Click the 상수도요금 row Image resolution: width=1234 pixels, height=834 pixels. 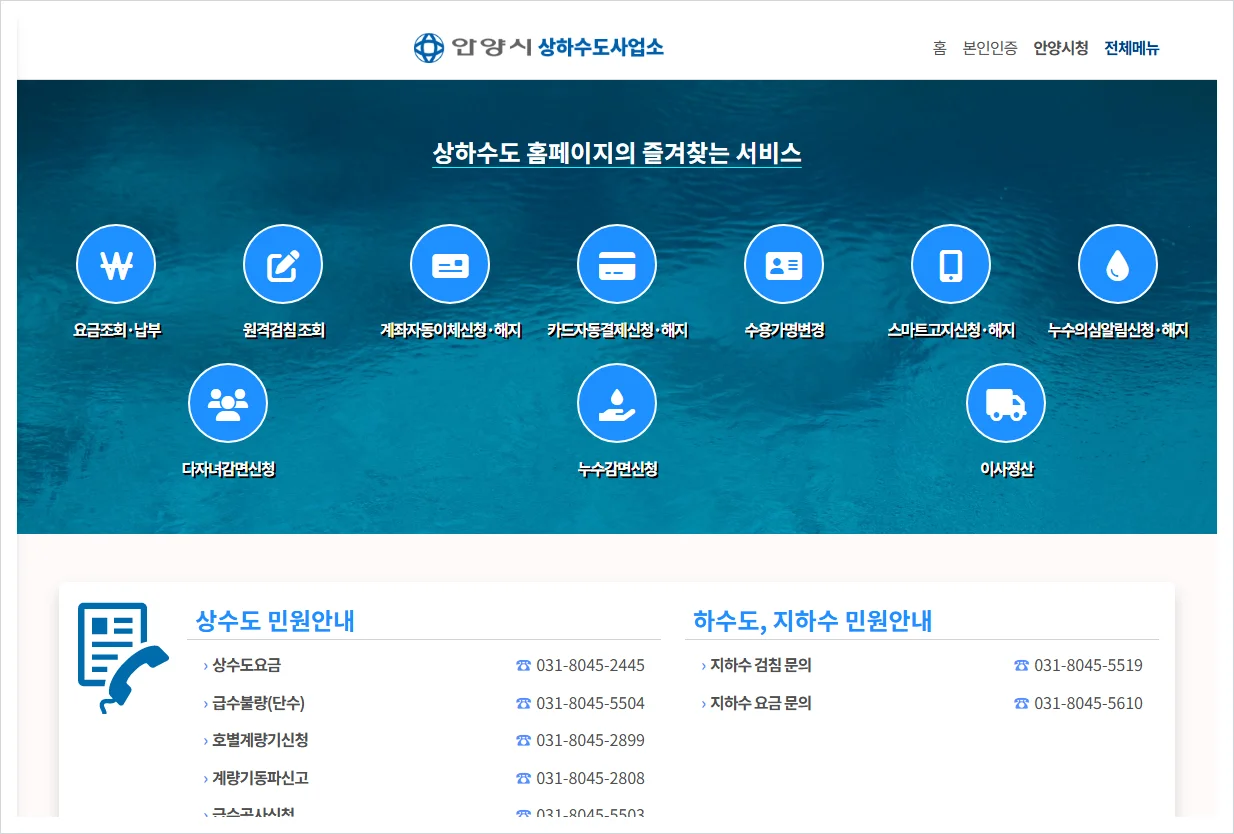tap(424, 665)
